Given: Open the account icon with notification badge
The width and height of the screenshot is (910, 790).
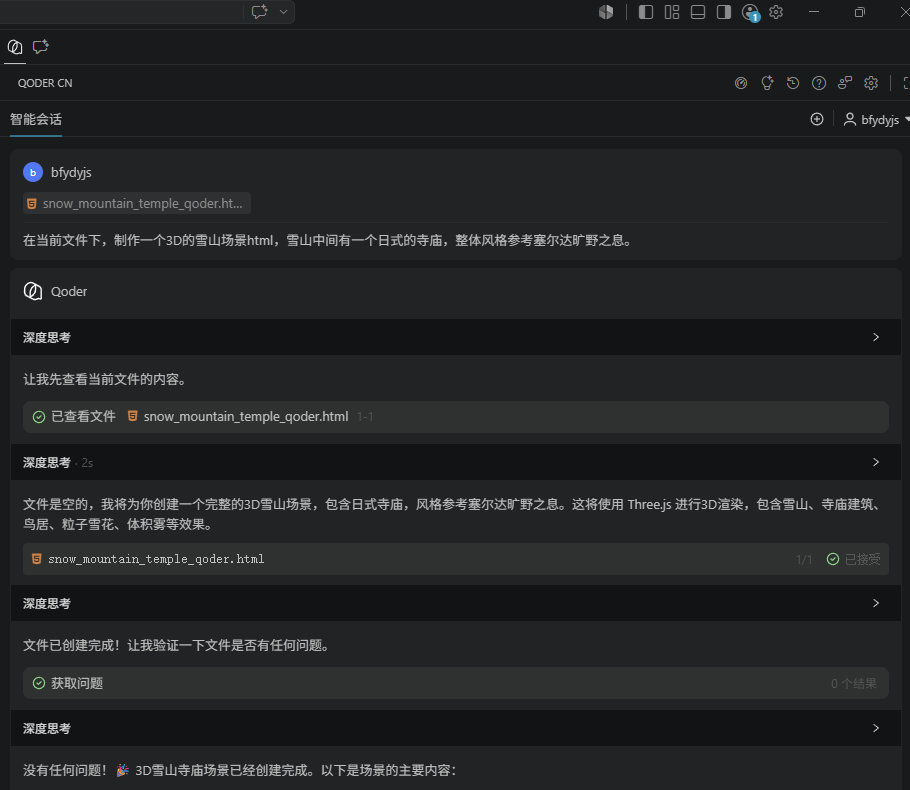Looking at the screenshot, I should click(x=750, y=12).
